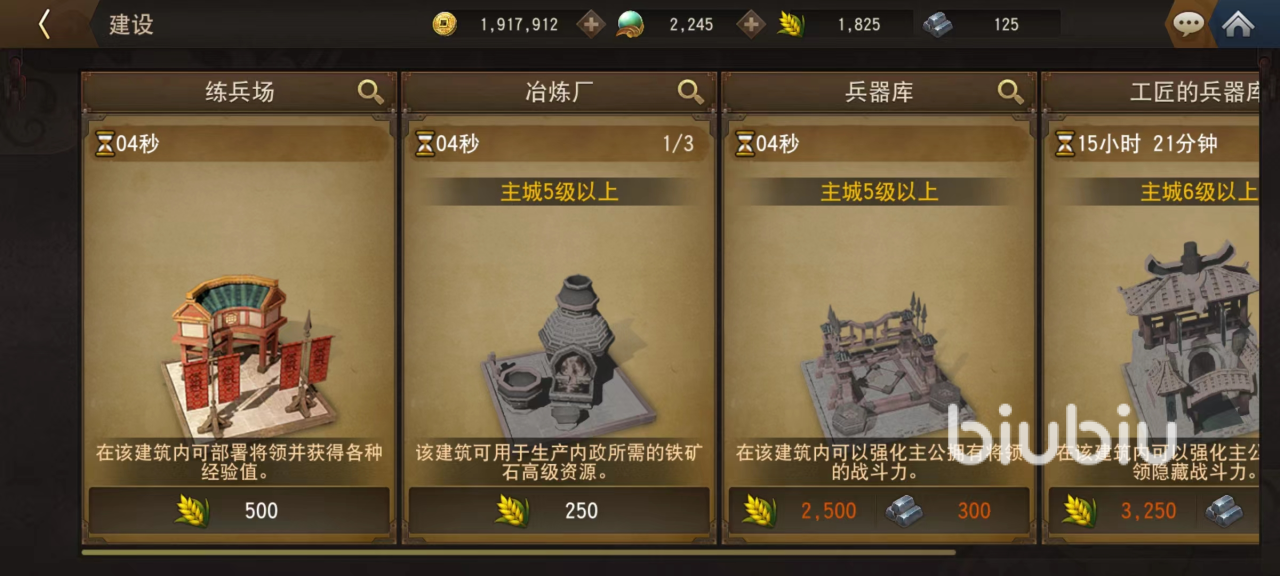Inspect 兵器库 with magnifier icon
The image size is (1280, 576).
1011,92
